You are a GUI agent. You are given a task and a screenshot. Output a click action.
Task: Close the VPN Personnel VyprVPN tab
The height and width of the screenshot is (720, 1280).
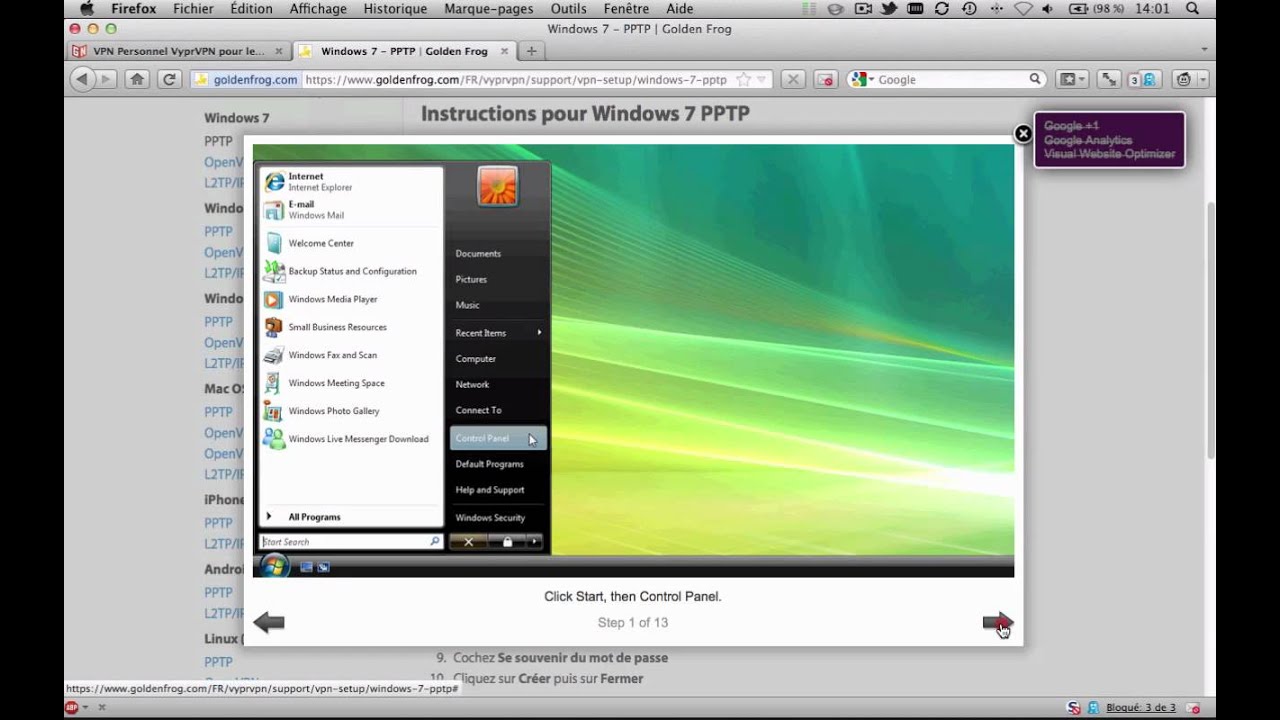click(278, 51)
